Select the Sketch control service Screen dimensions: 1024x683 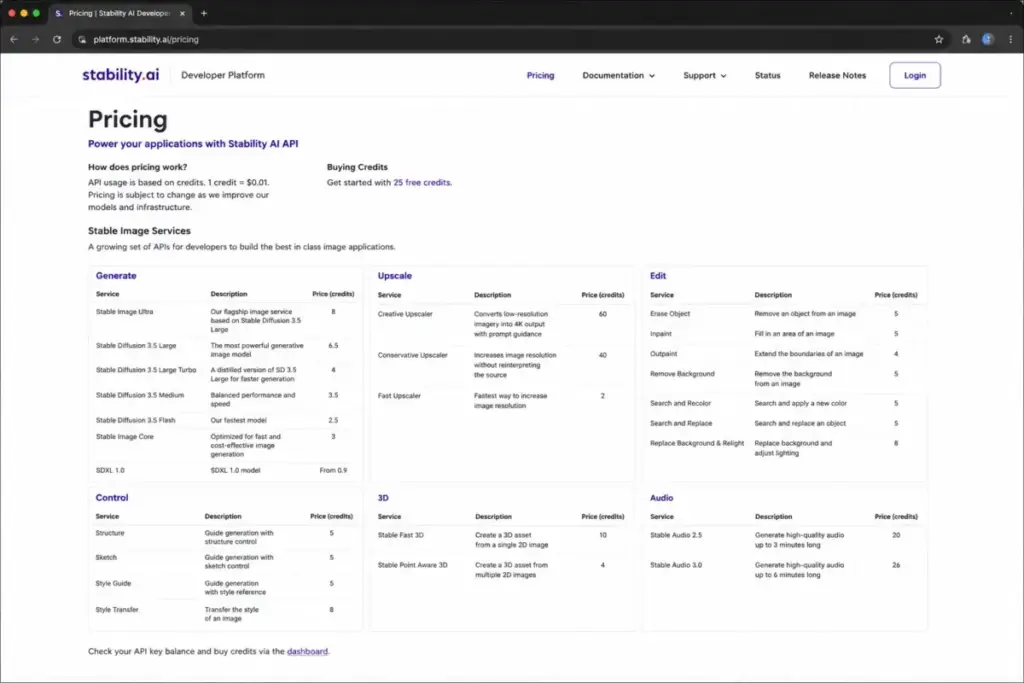tap(106, 557)
